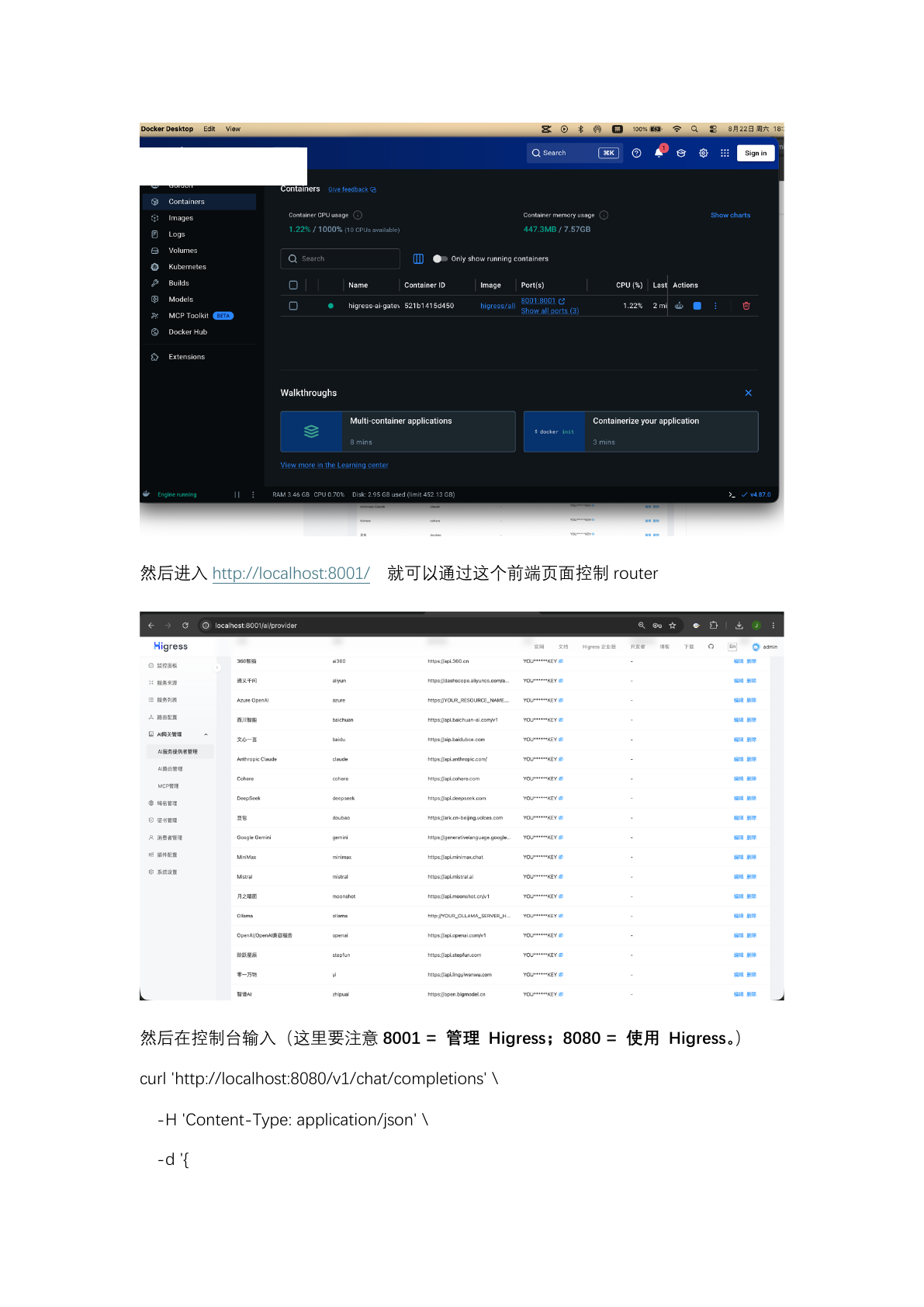The image size is (924, 1307).
Task: Open Multi-container applications walkthrough card
Action: point(398,432)
